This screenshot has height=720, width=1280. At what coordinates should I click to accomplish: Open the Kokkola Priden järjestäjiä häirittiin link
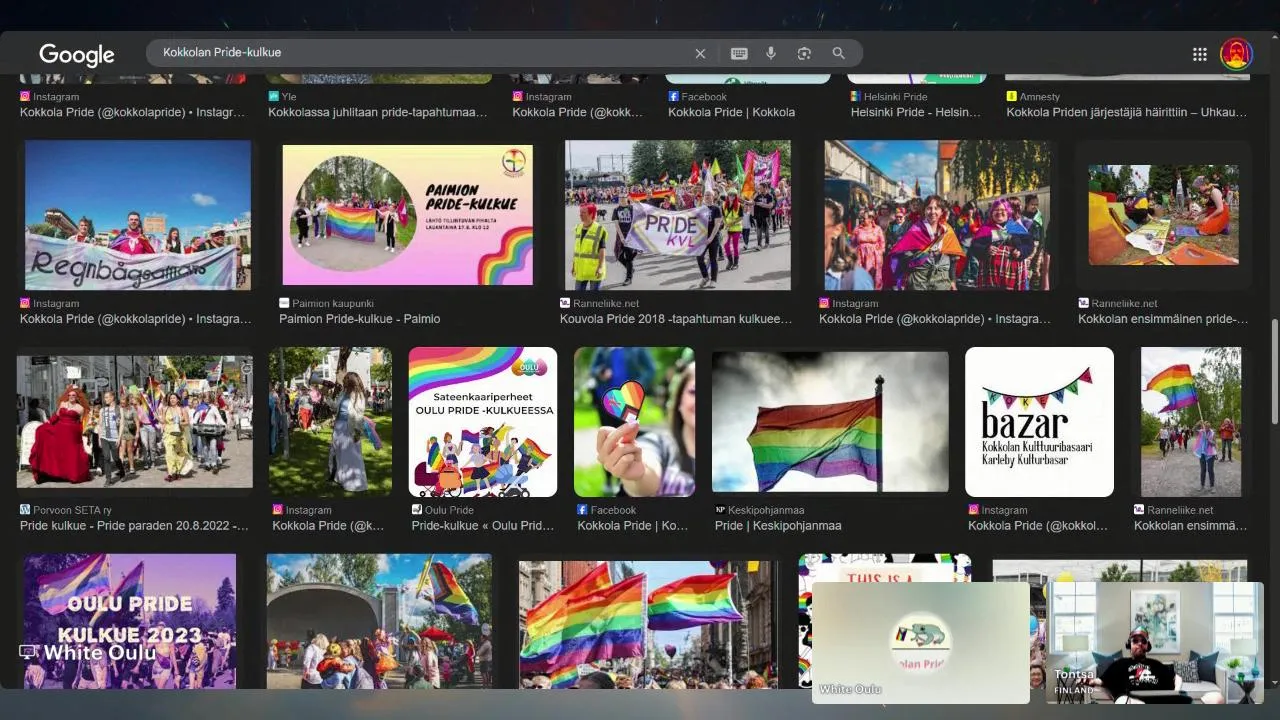[1127, 112]
